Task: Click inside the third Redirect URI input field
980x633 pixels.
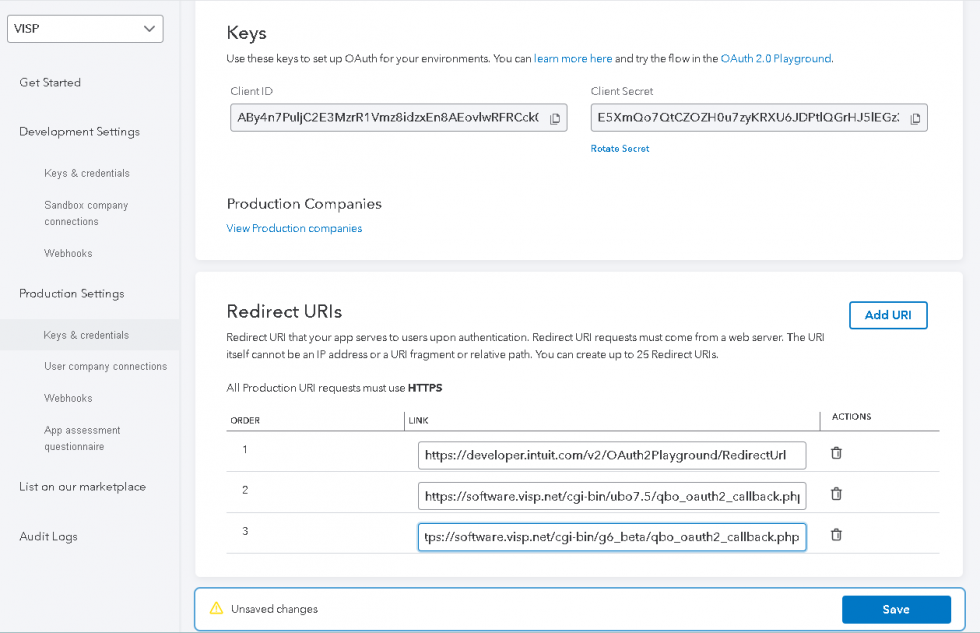Action: [x=612, y=536]
